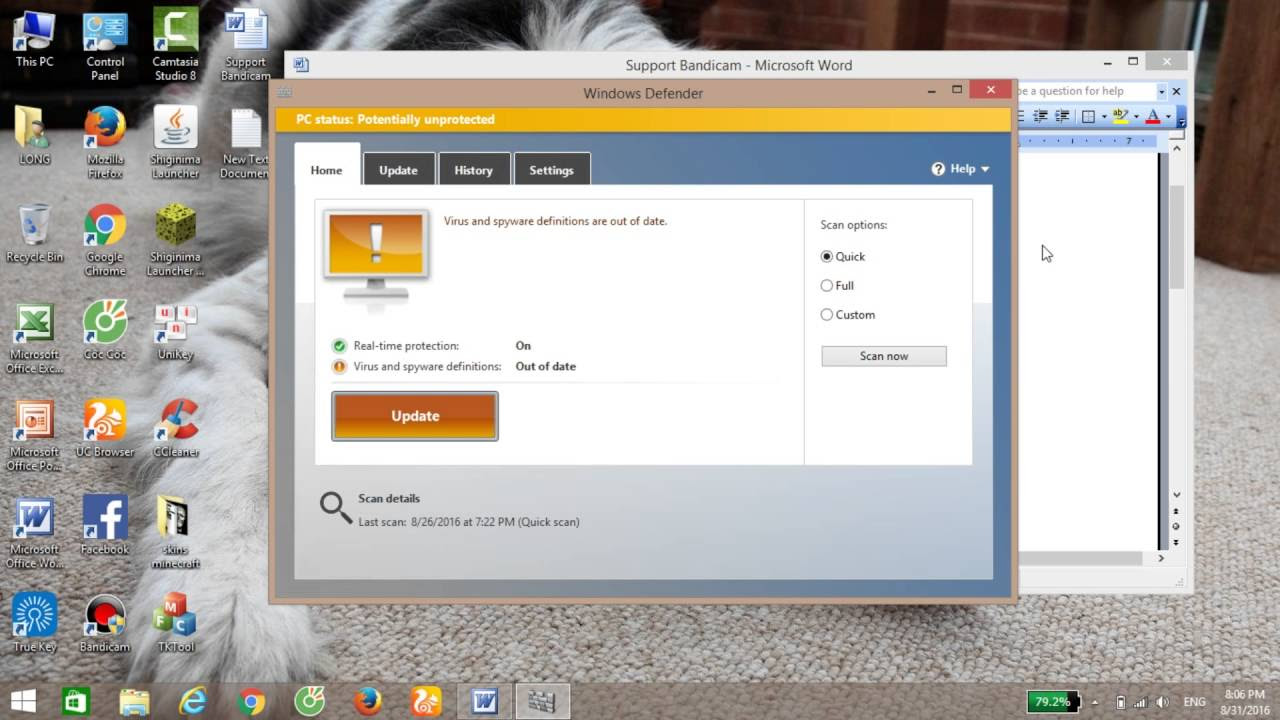The height and width of the screenshot is (720, 1280).
Task: Click the network signal tray icon
Action: (x=1141, y=702)
